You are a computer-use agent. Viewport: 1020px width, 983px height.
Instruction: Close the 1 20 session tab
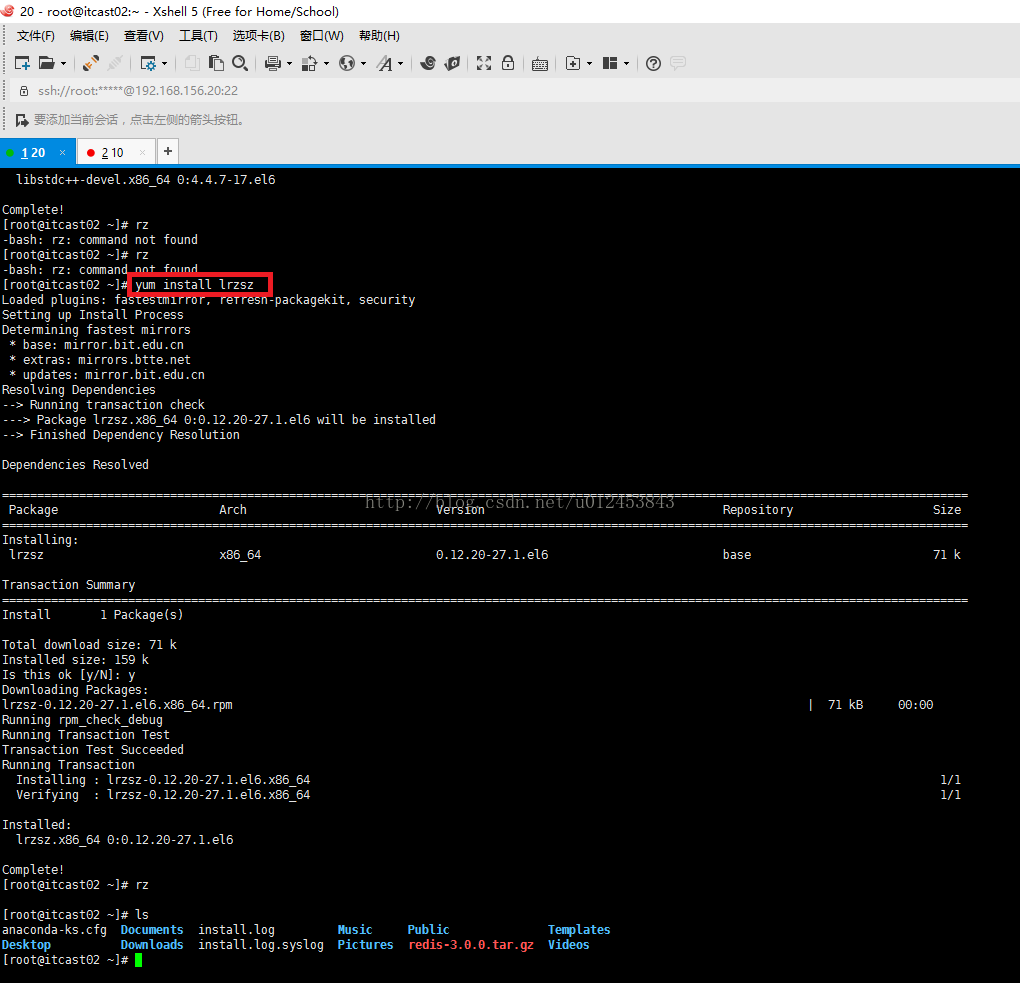point(62,152)
